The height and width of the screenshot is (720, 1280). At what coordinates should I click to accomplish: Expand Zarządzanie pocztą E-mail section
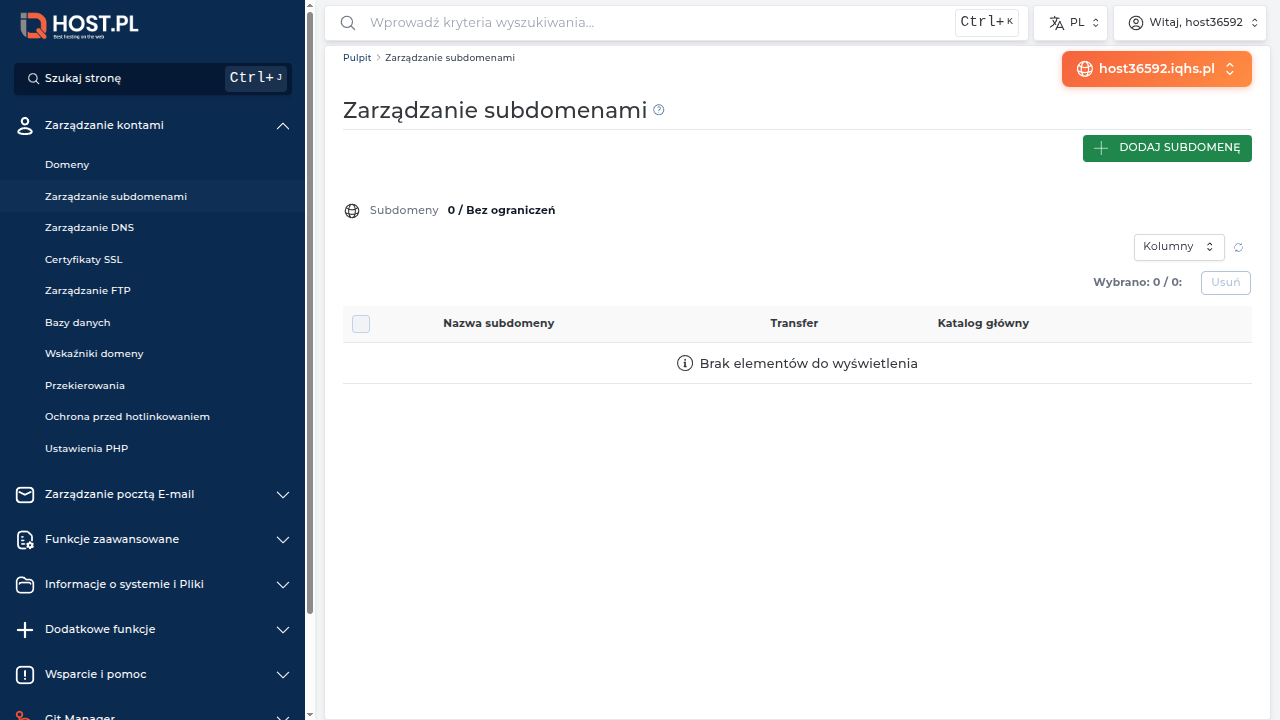coord(283,495)
